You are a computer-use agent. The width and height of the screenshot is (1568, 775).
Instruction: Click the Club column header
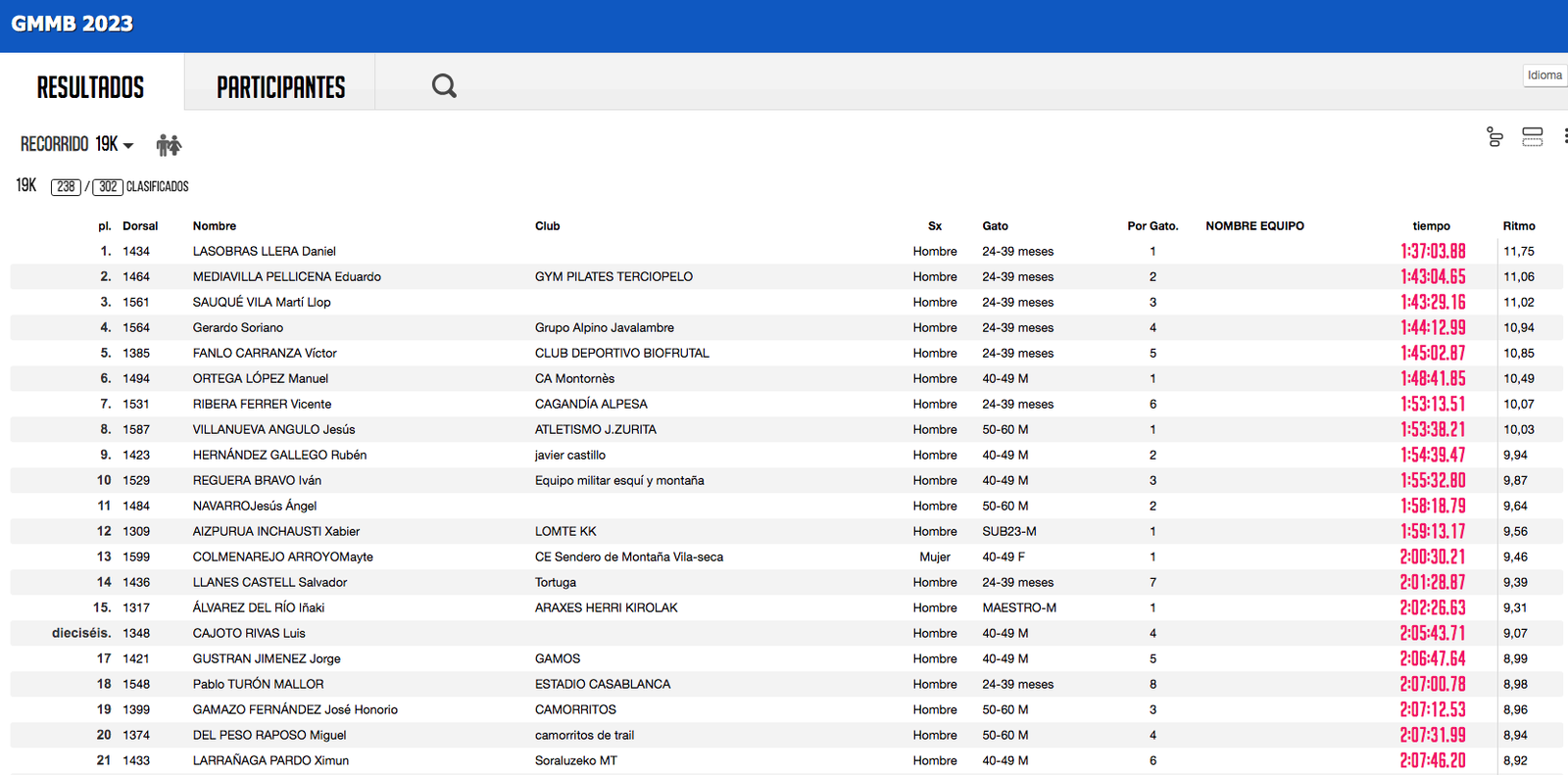click(547, 226)
